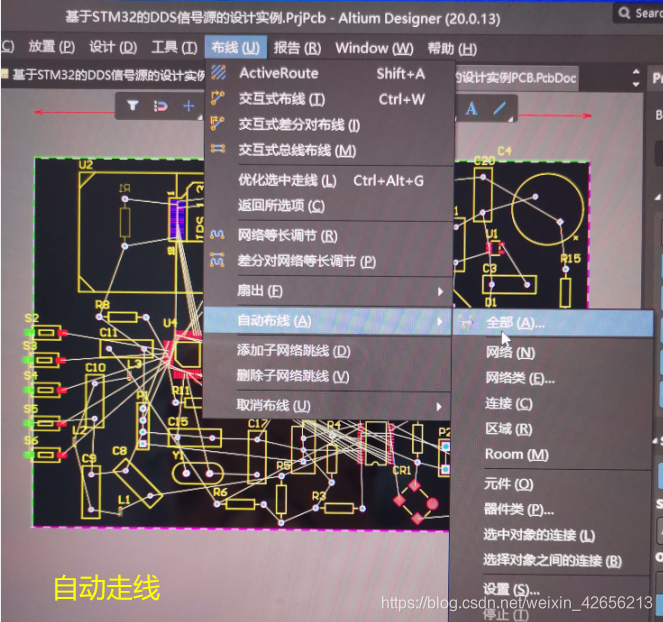Click bridge rectifier CR1 on the PCB
The height and width of the screenshot is (622, 663).
[x=416, y=501]
